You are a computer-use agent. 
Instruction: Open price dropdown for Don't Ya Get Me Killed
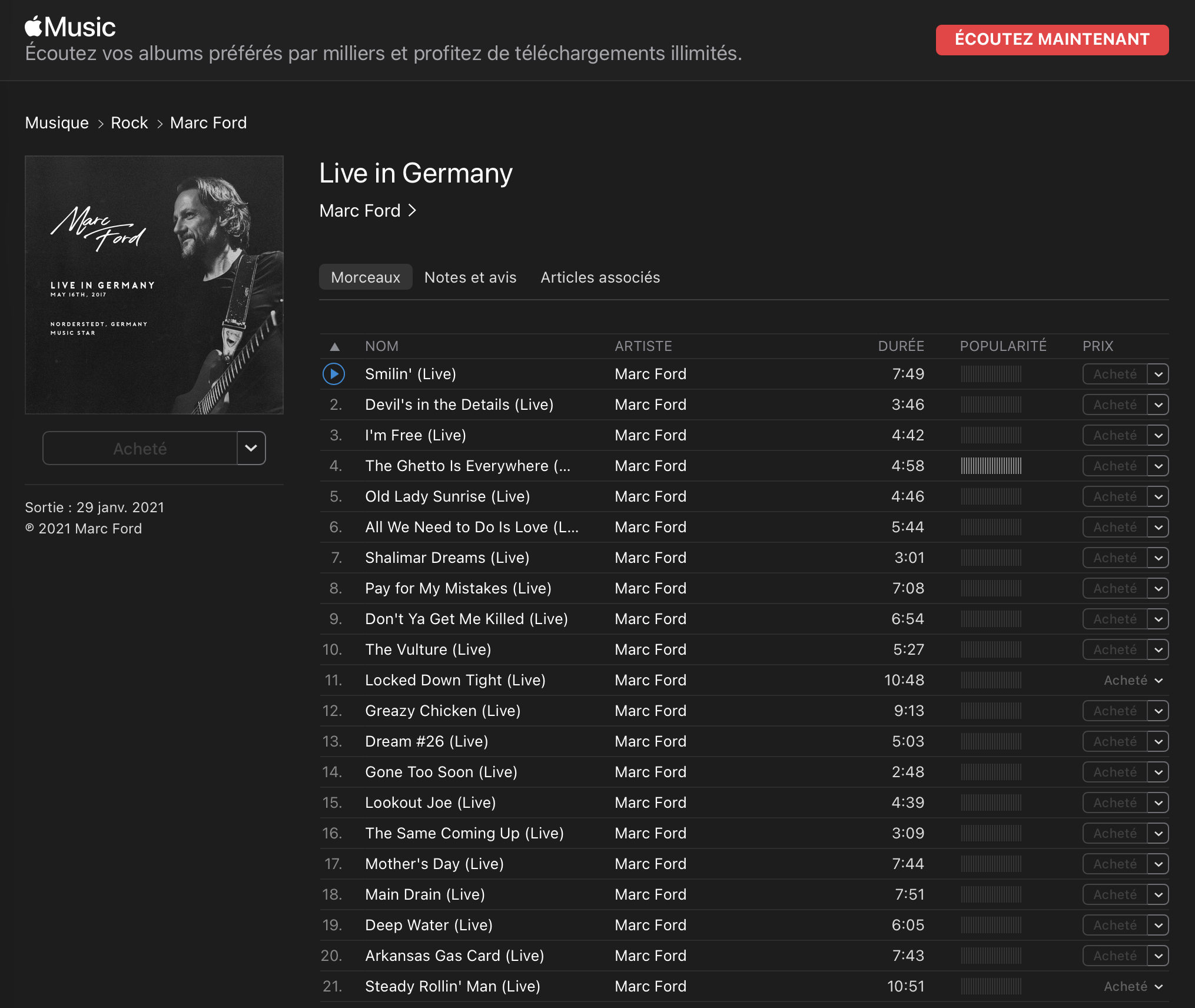tap(1158, 619)
